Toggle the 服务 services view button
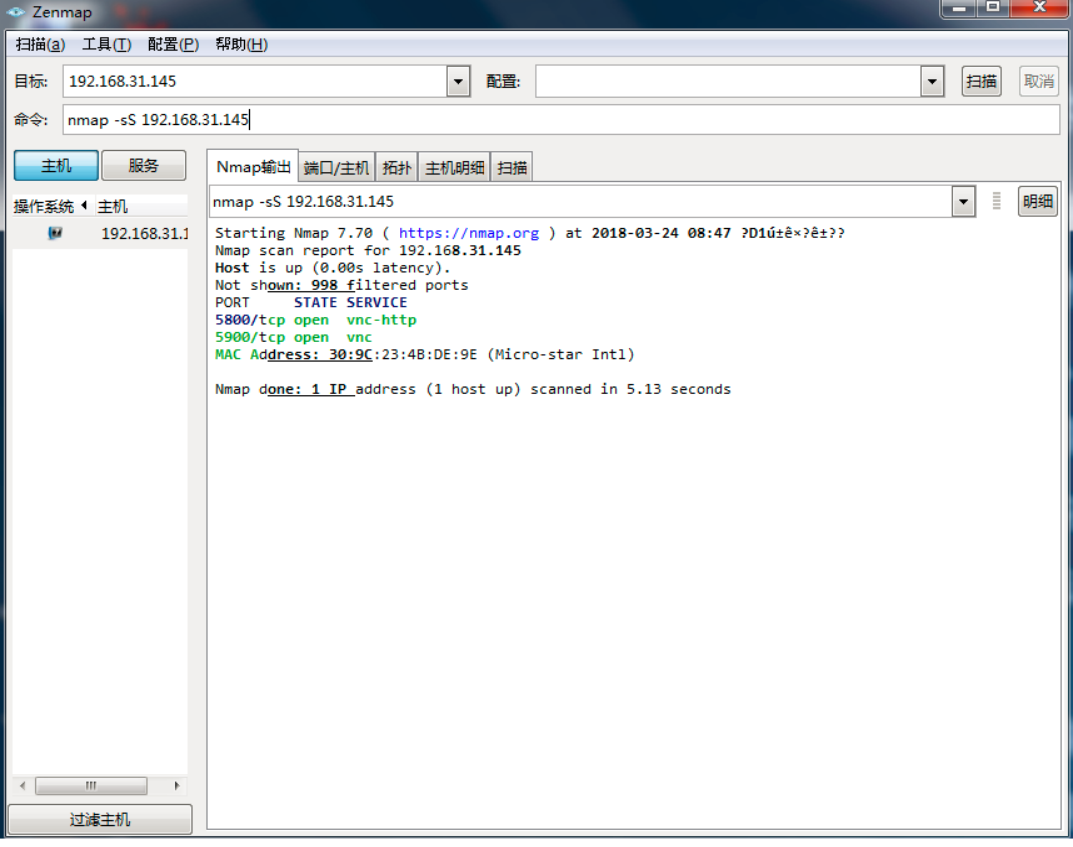 (144, 166)
